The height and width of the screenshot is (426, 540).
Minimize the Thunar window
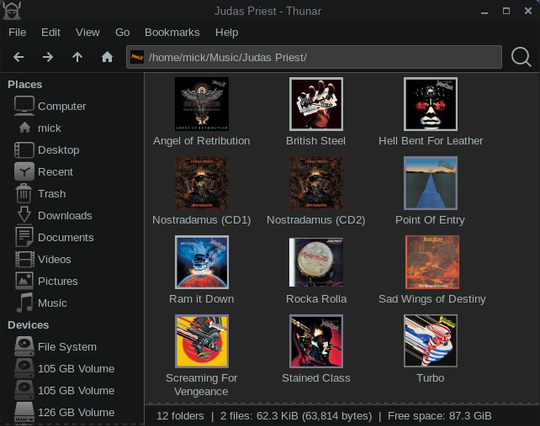(485, 12)
